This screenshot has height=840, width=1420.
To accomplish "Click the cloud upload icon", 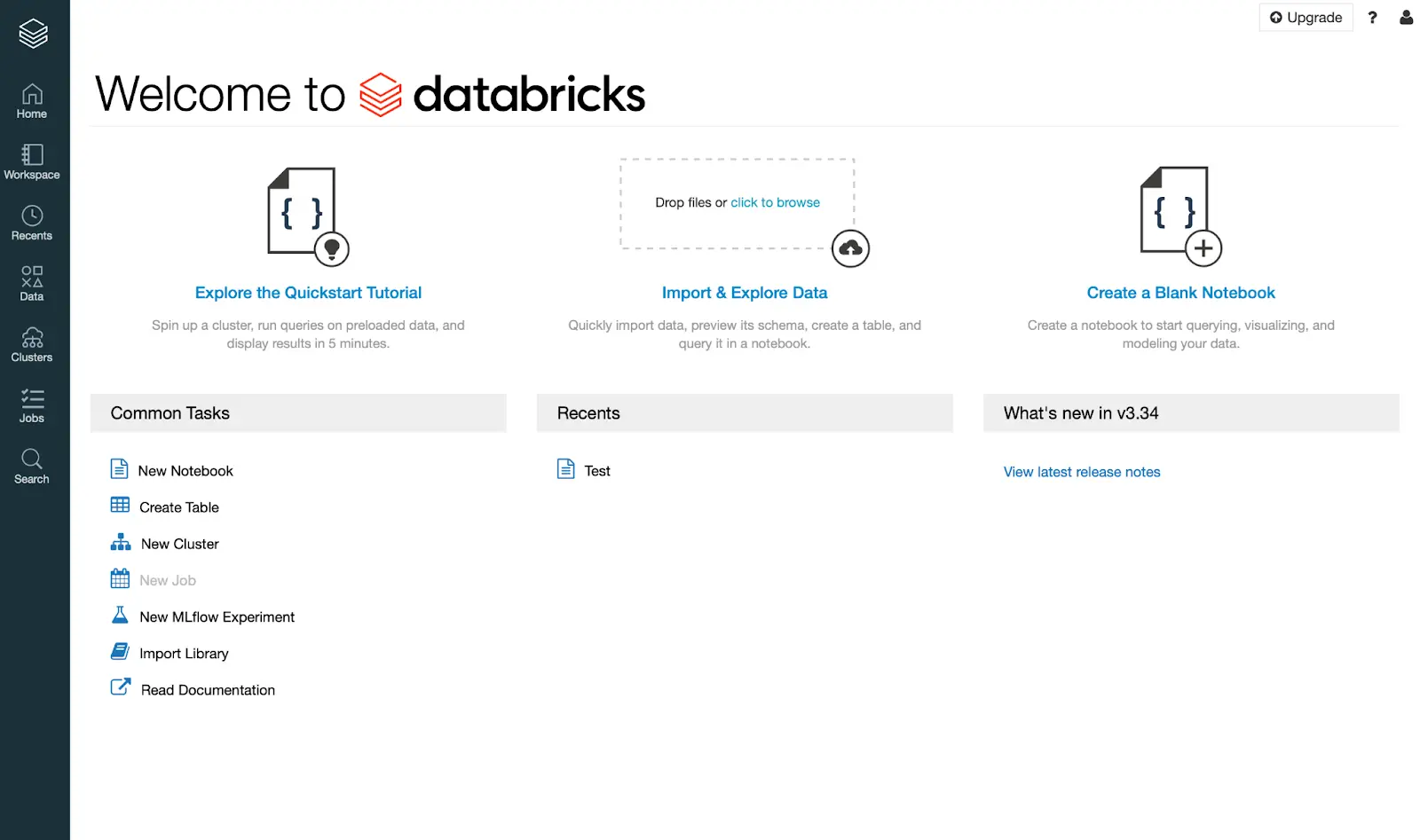I will click(850, 248).
